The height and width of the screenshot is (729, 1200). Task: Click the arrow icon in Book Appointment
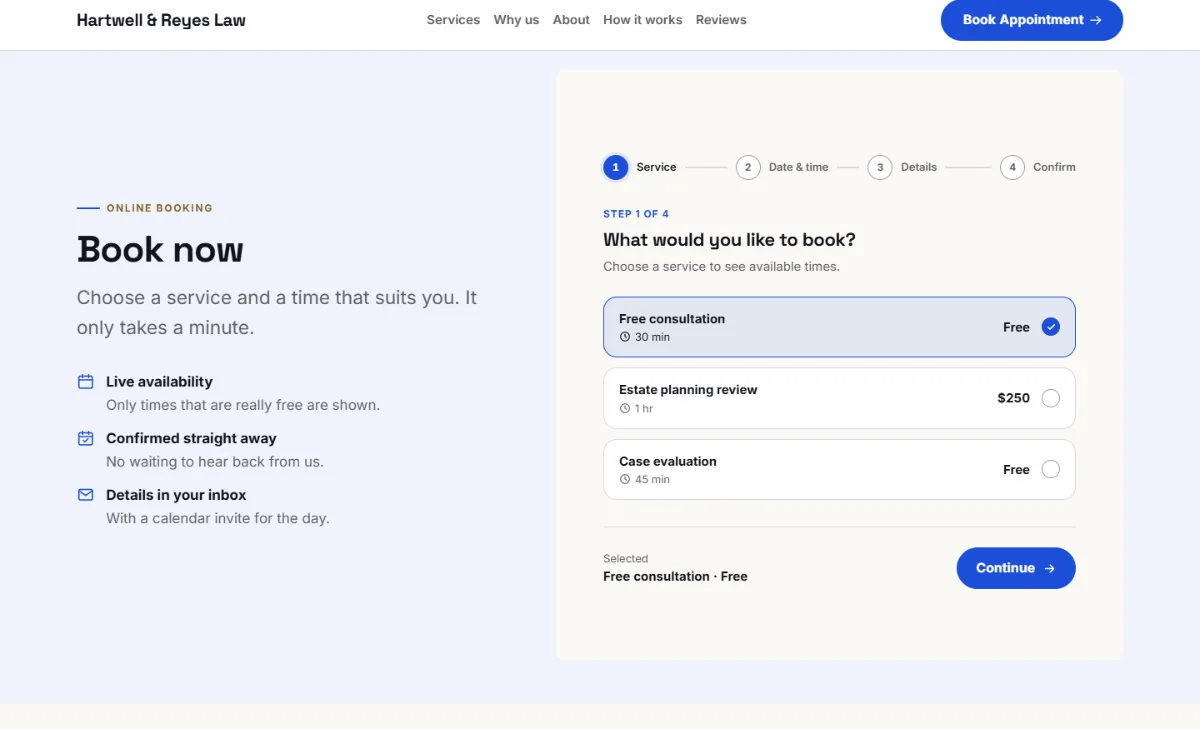pyautogui.click(x=1096, y=20)
